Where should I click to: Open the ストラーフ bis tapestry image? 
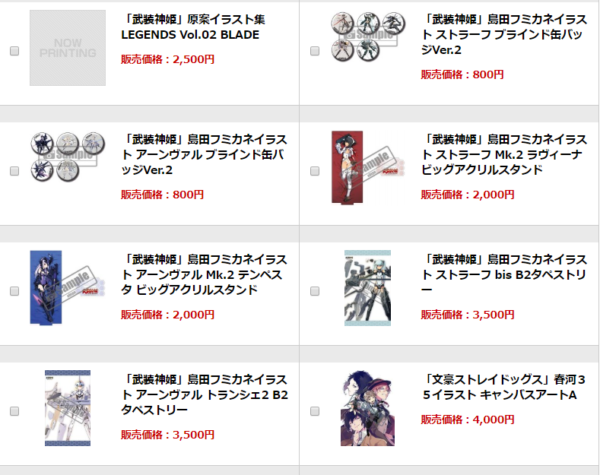[367, 288]
